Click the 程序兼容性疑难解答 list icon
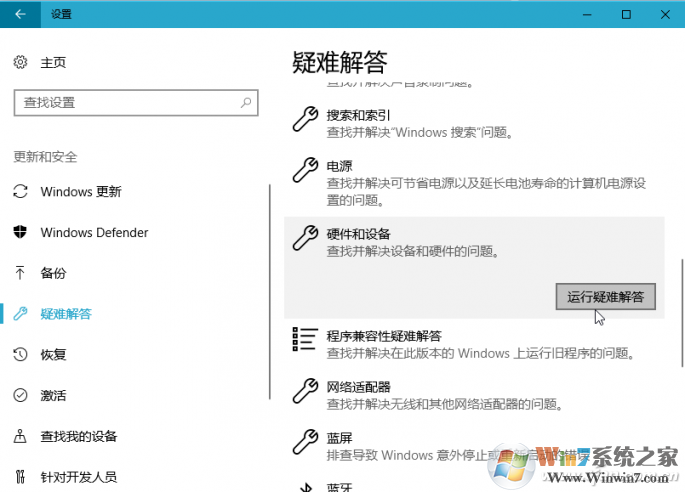 (x=304, y=339)
